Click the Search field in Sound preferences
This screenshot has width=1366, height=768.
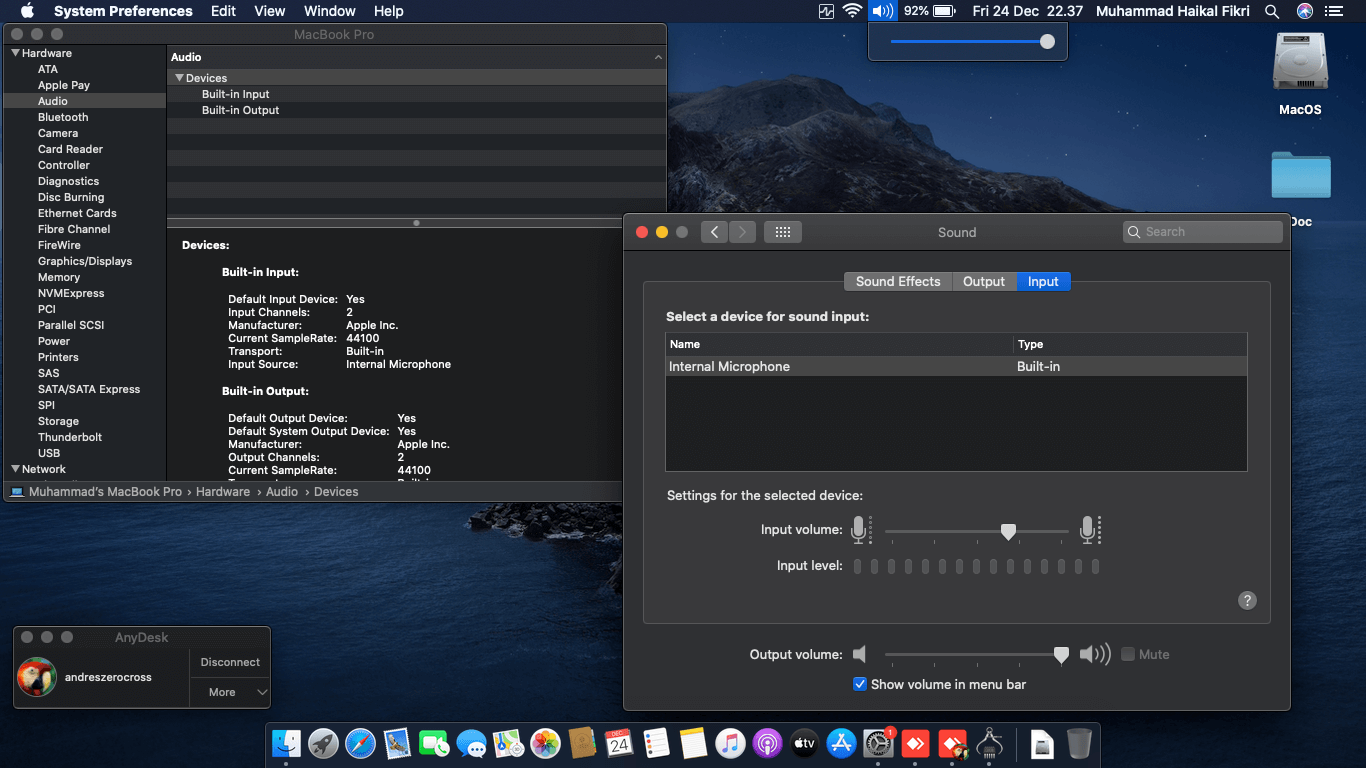tap(1202, 232)
